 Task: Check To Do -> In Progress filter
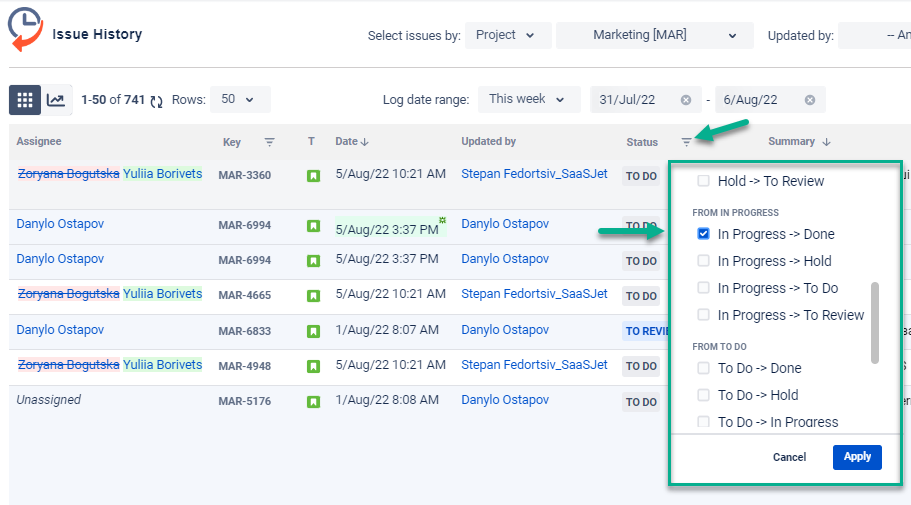click(x=703, y=421)
